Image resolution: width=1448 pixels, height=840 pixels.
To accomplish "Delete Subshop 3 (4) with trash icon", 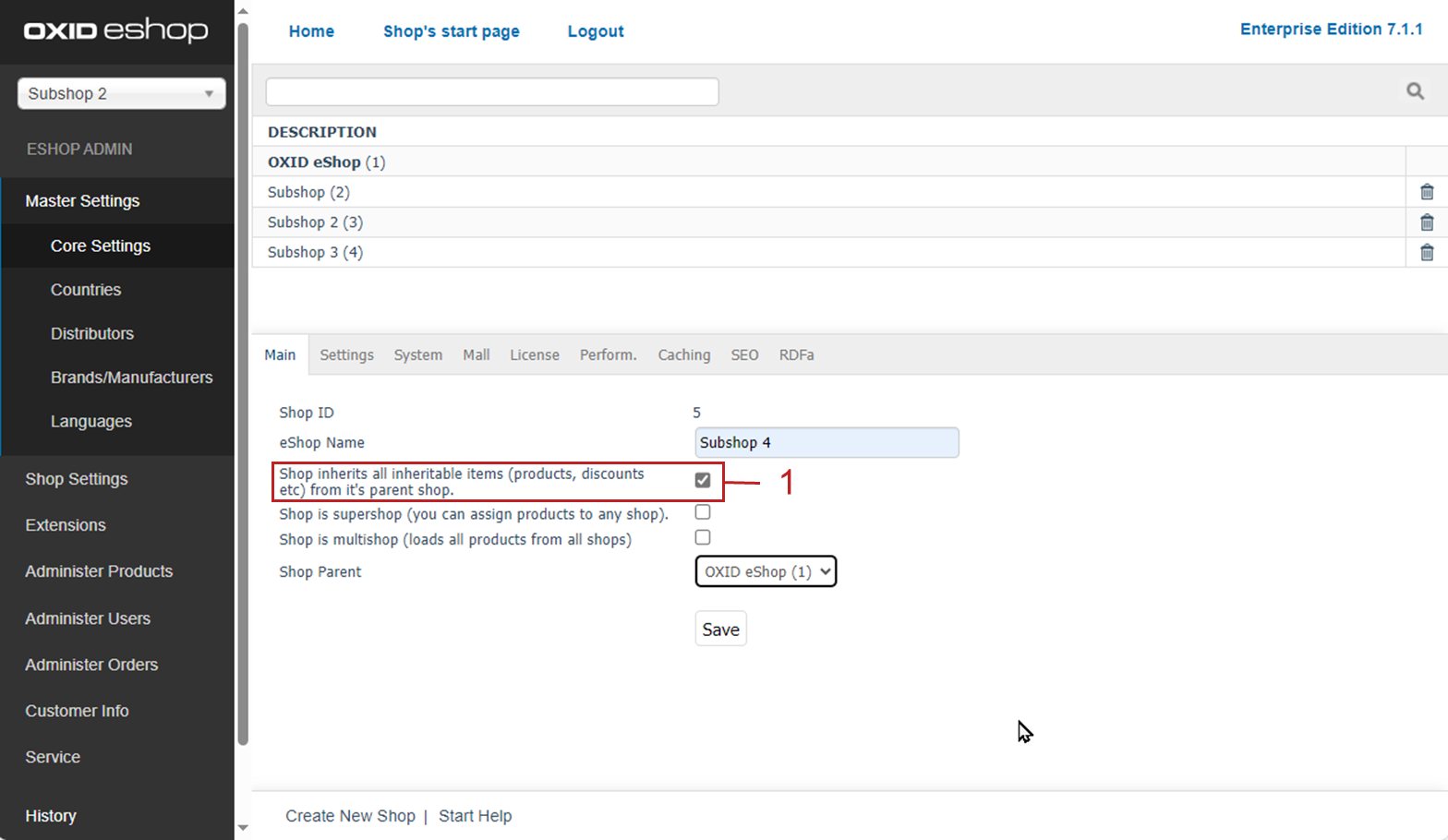I will tap(1427, 252).
